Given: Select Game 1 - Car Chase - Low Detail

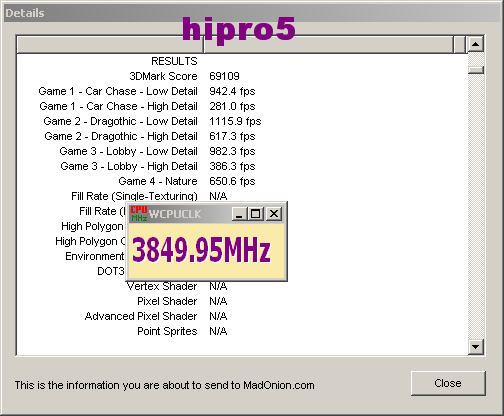Looking at the screenshot, I should point(118,91).
